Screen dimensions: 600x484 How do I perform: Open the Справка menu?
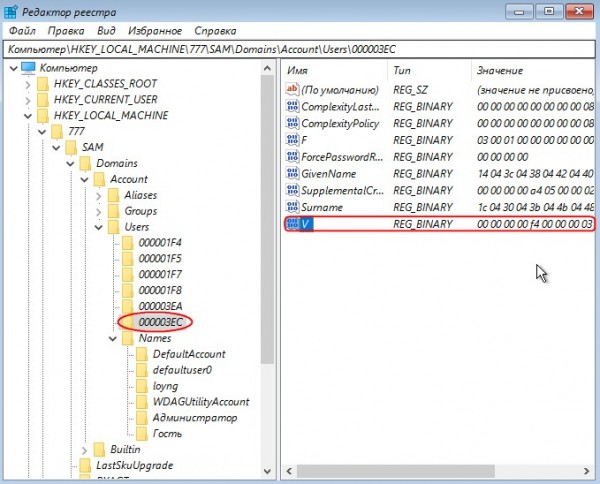click(215, 31)
